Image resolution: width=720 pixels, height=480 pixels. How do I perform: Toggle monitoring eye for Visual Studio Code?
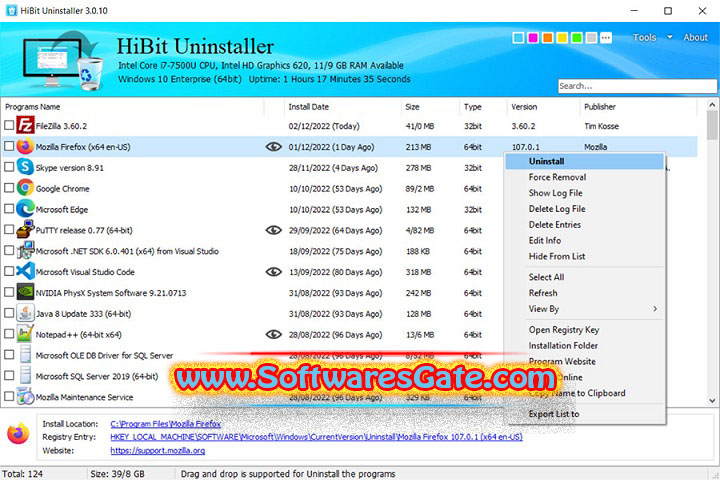click(x=274, y=271)
